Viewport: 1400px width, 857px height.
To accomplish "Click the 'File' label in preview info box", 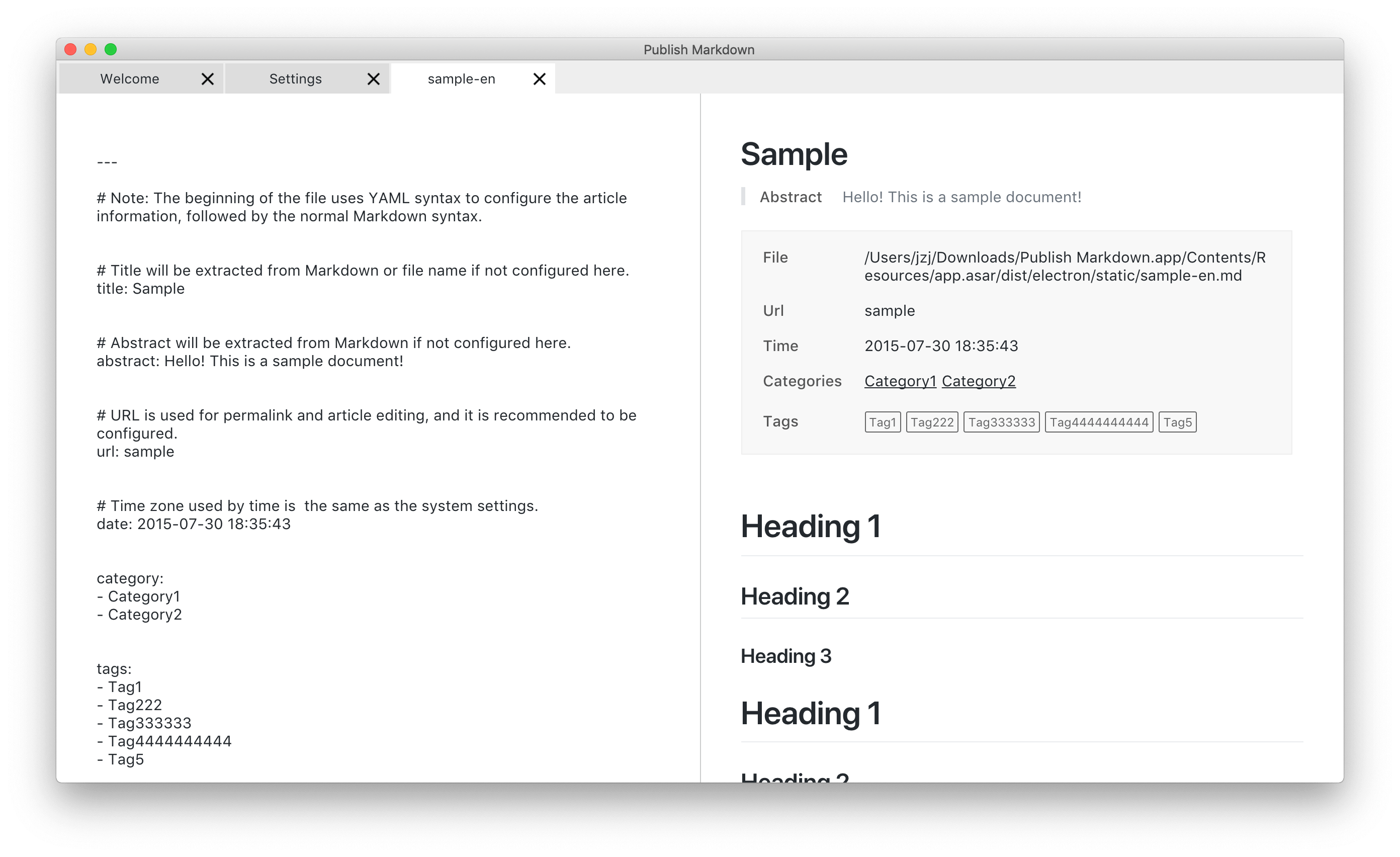I will point(775,258).
